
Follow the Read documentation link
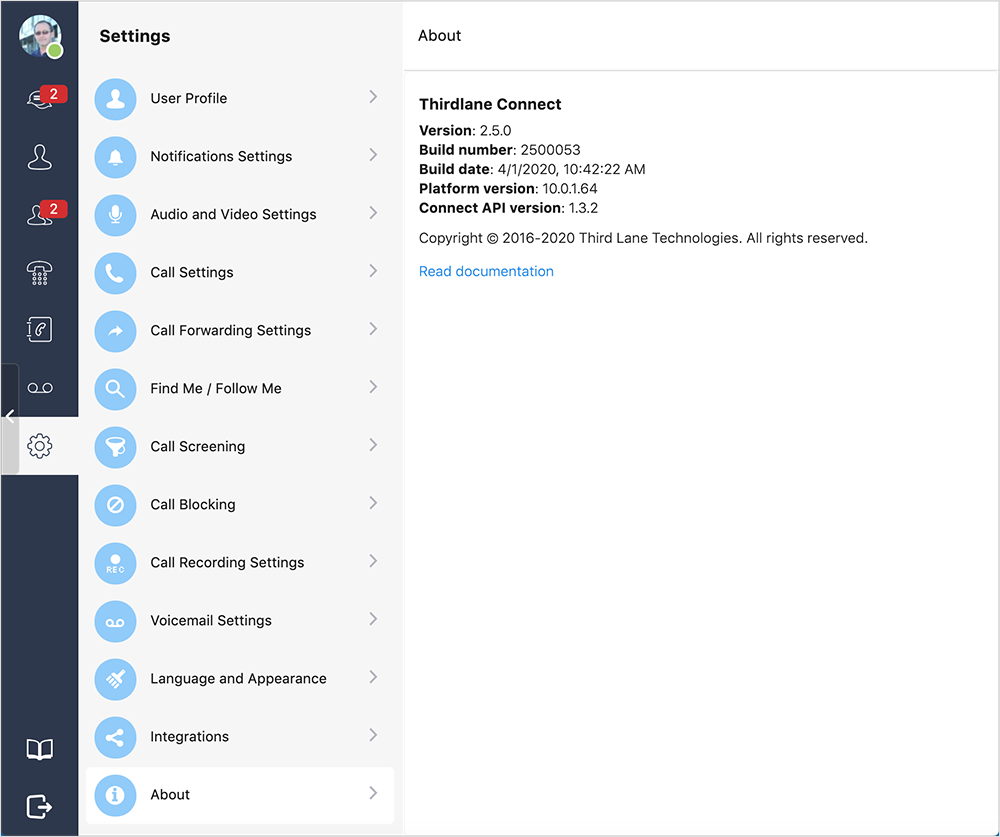pyautogui.click(x=486, y=271)
